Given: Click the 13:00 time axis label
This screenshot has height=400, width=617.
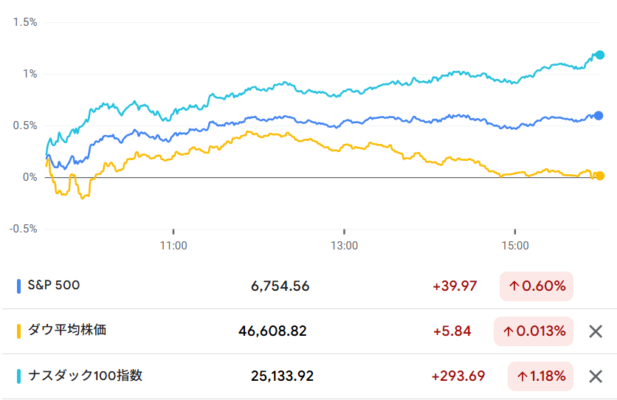Looking at the screenshot, I should 343,244.
